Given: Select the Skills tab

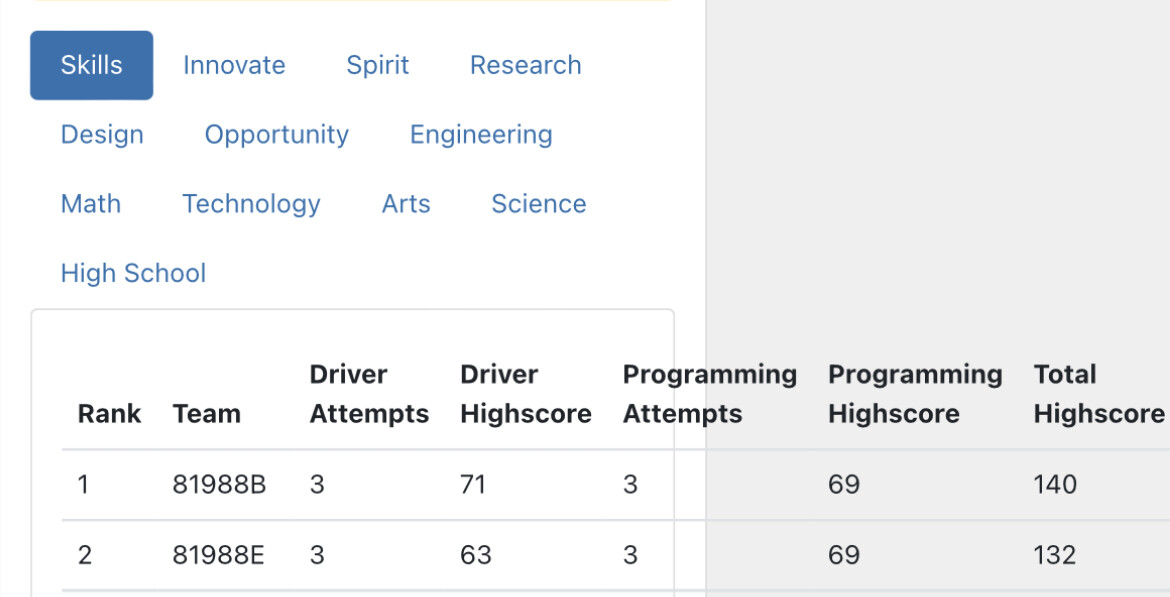Looking at the screenshot, I should pos(91,65).
